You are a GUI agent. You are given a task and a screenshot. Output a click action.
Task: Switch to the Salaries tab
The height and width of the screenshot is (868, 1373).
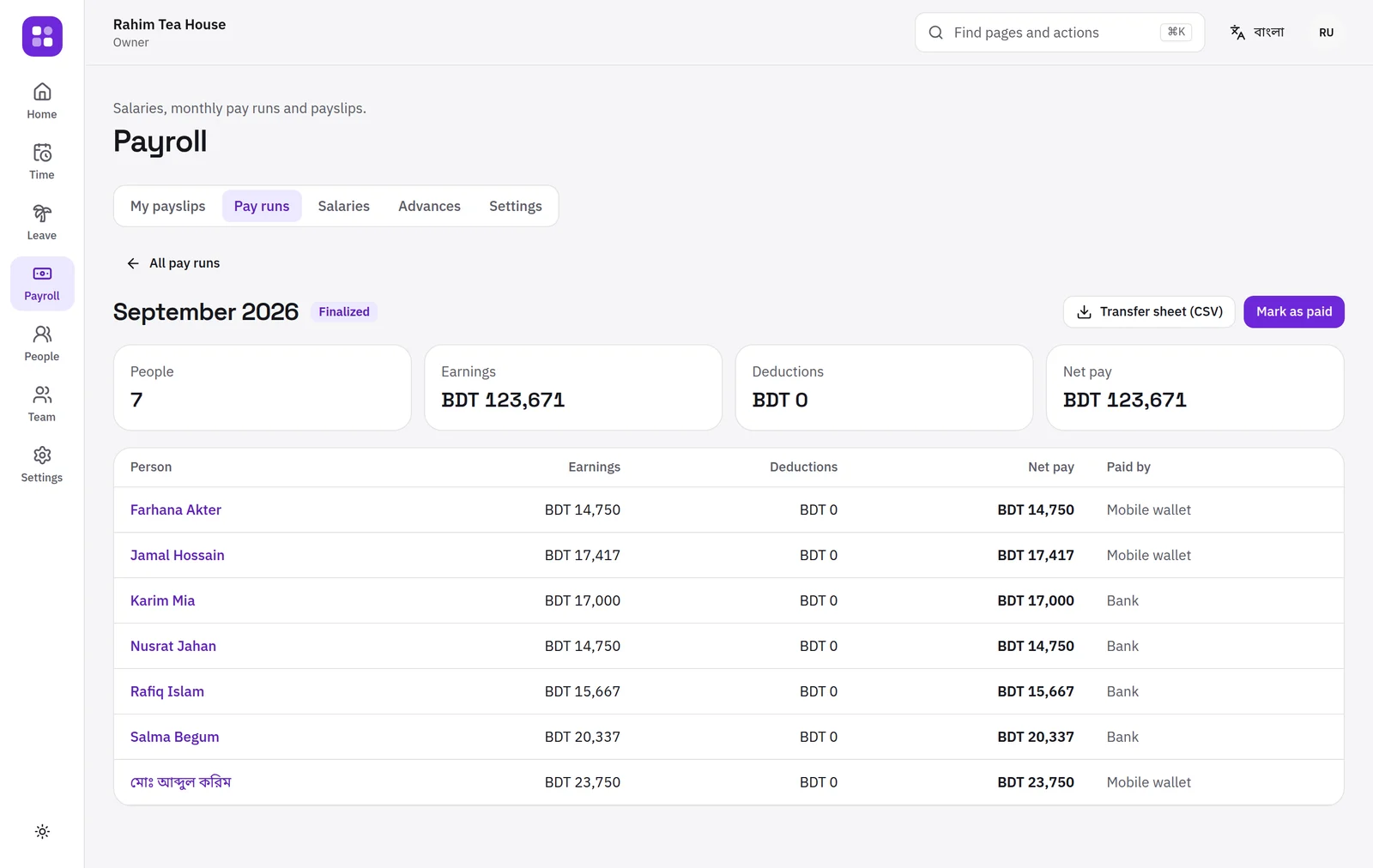click(343, 206)
